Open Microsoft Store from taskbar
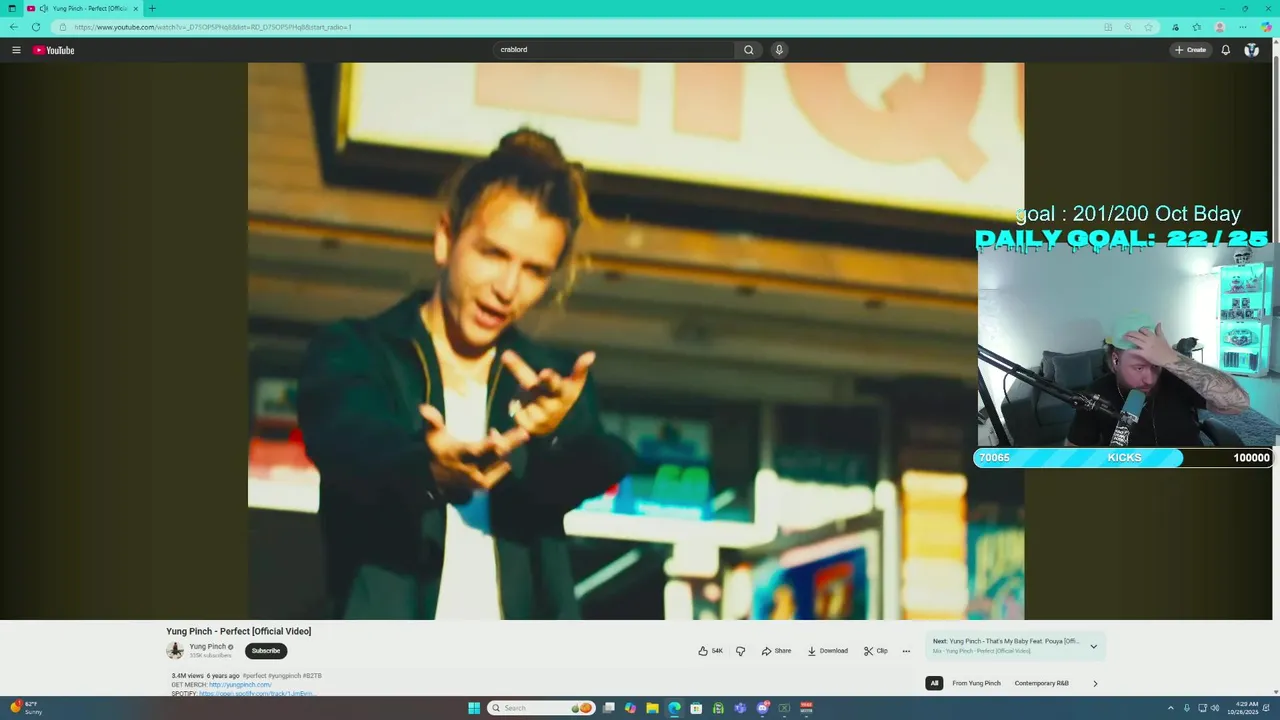Viewport: 1280px width, 720px height. 696,708
